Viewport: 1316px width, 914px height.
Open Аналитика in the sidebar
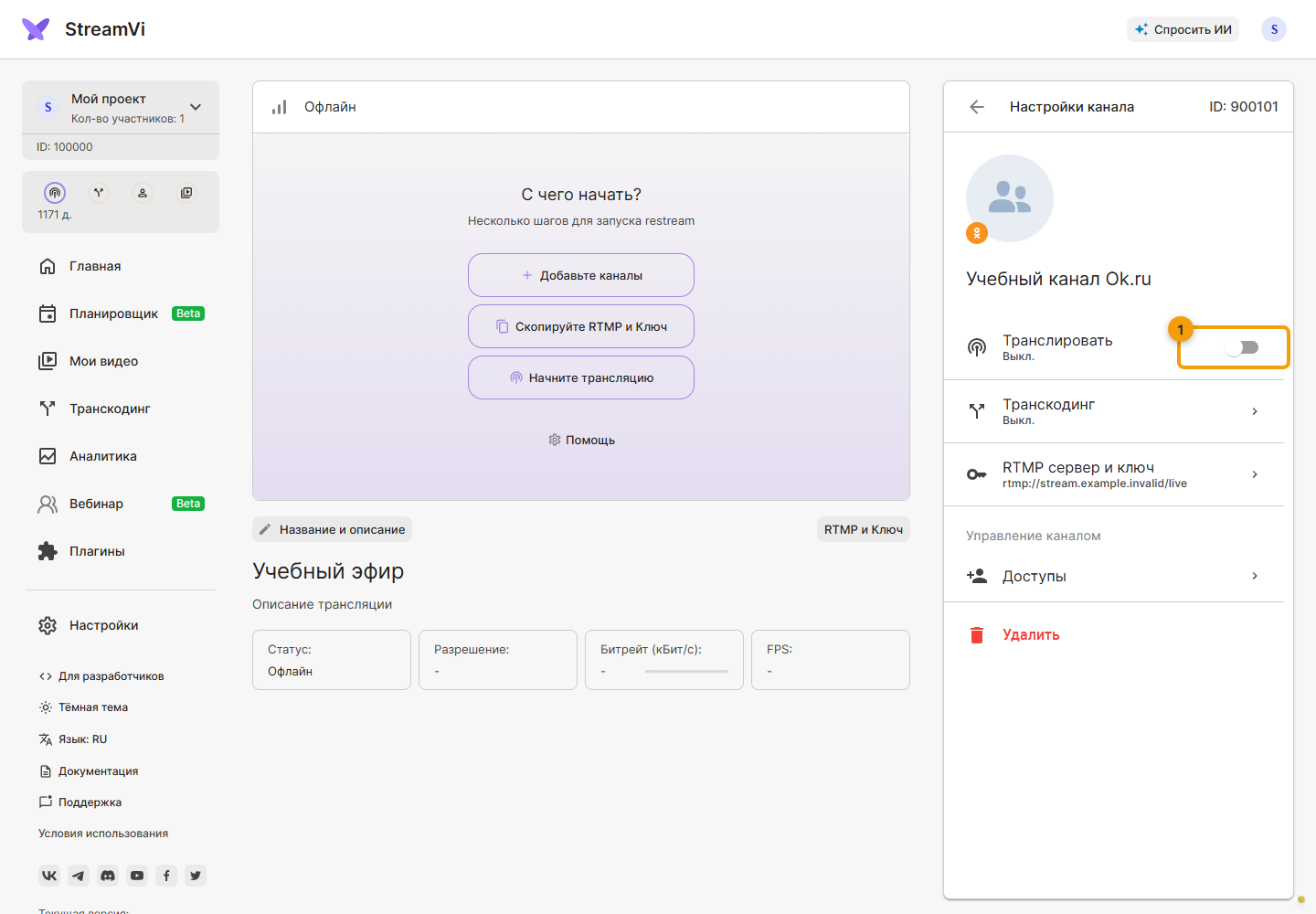pyautogui.click(x=121, y=456)
